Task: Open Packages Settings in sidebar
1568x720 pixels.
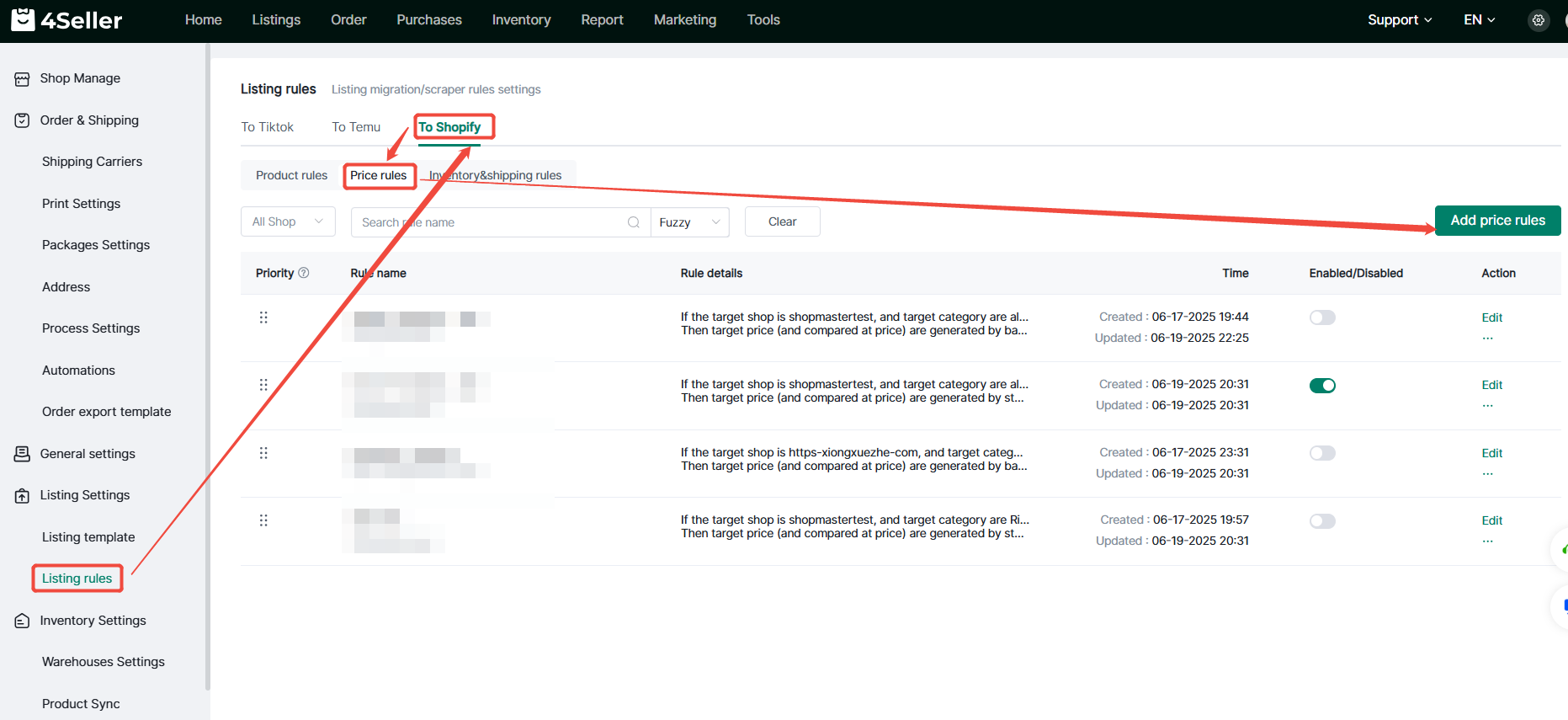Action: 96,245
